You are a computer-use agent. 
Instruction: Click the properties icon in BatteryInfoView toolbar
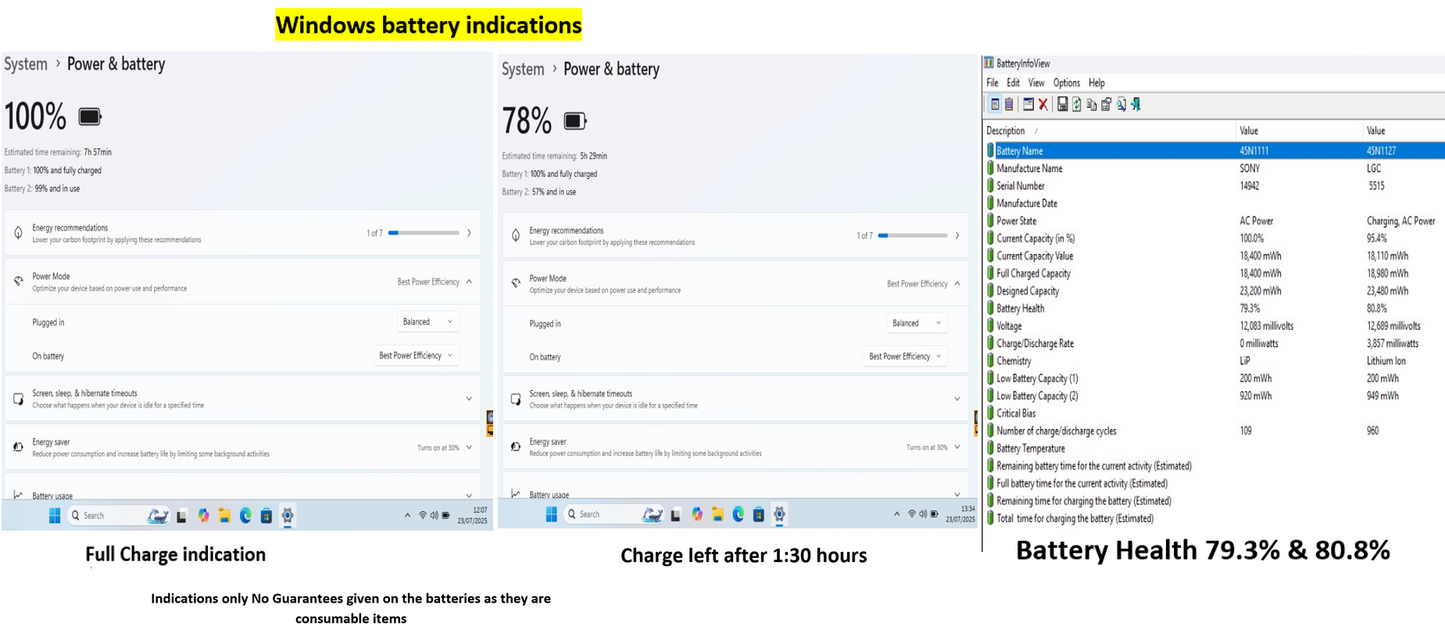[1106, 104]
